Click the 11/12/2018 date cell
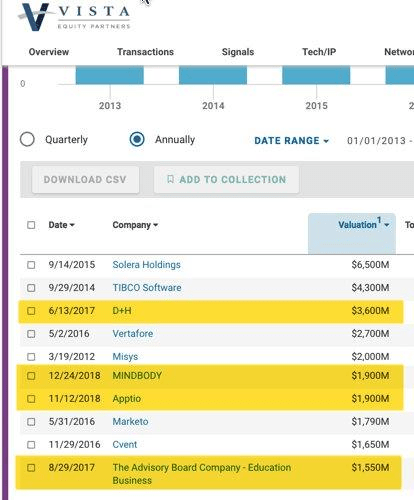Image resolution: width=414 pixels, height=500 pixels. 74,399
